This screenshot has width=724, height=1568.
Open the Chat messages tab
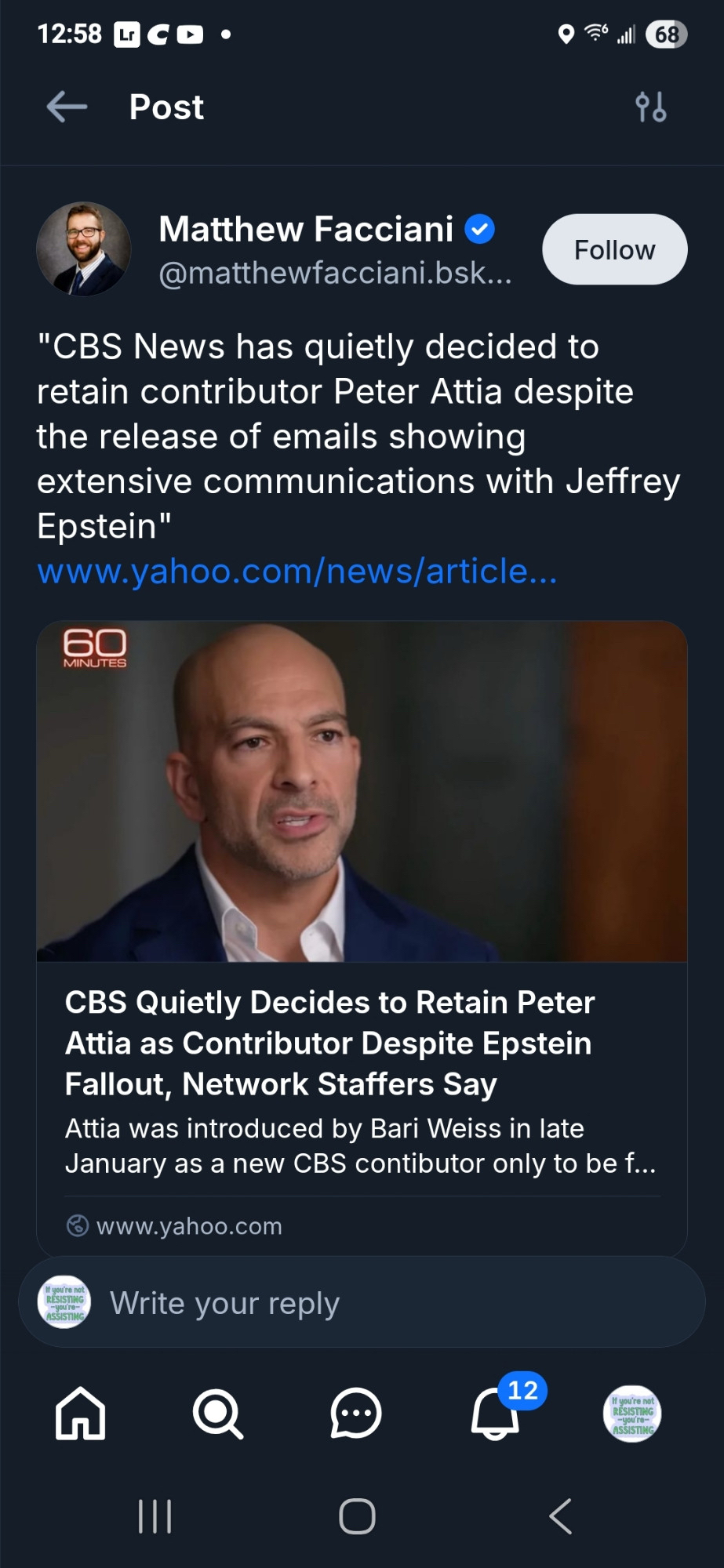coord(355,1414)
